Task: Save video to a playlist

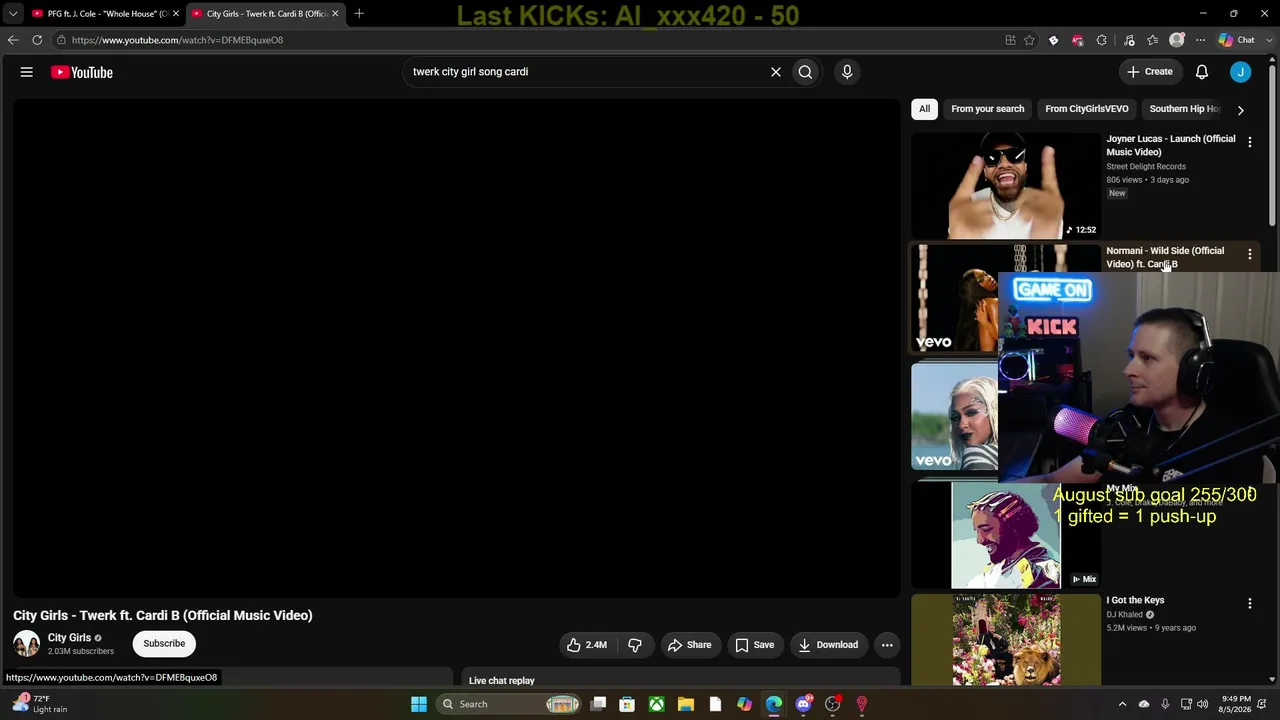Action: tap(755, 645)
